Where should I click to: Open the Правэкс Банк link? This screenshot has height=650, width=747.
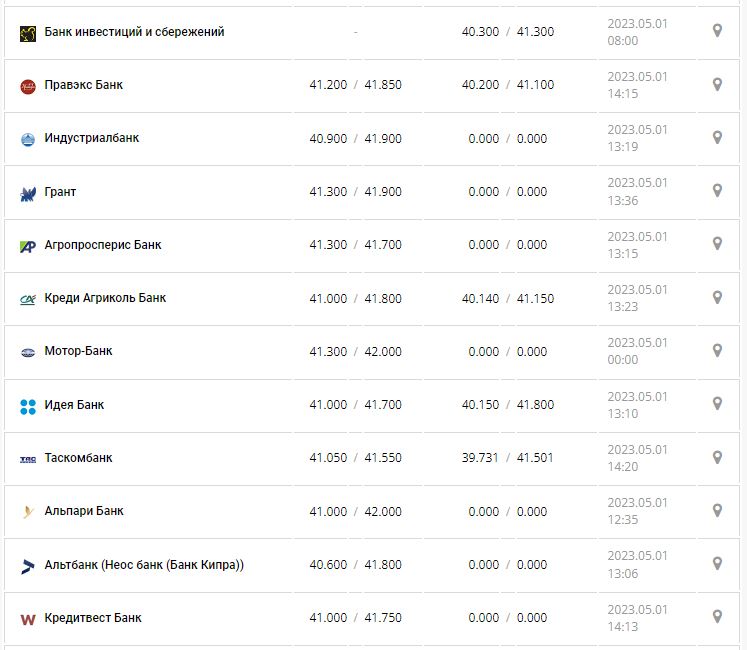[x=84, y=85]
